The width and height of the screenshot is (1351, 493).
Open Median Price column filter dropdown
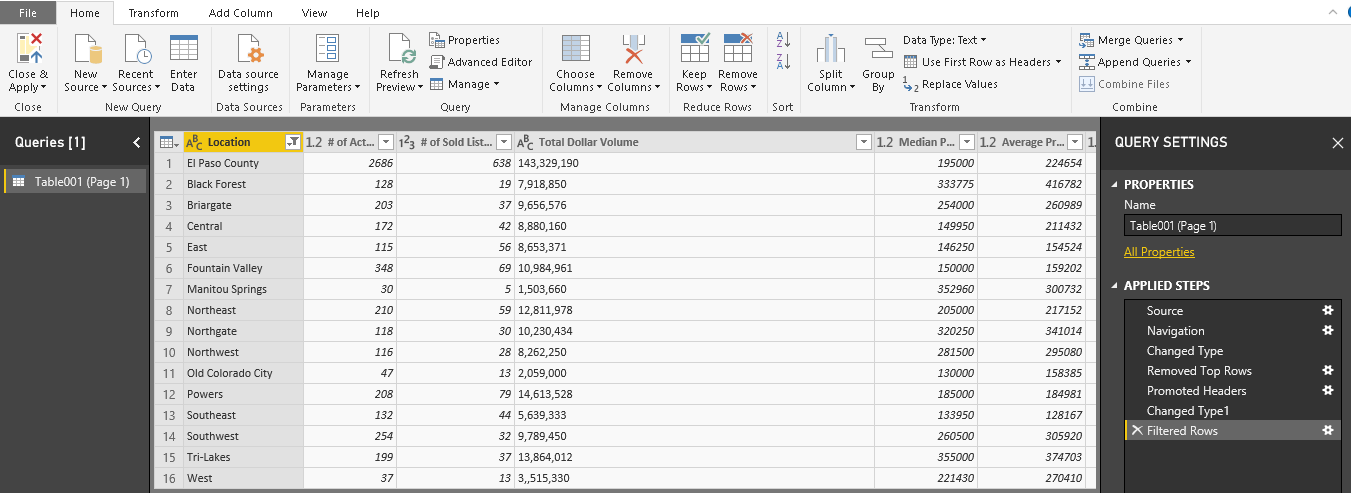tap(967, 143)
